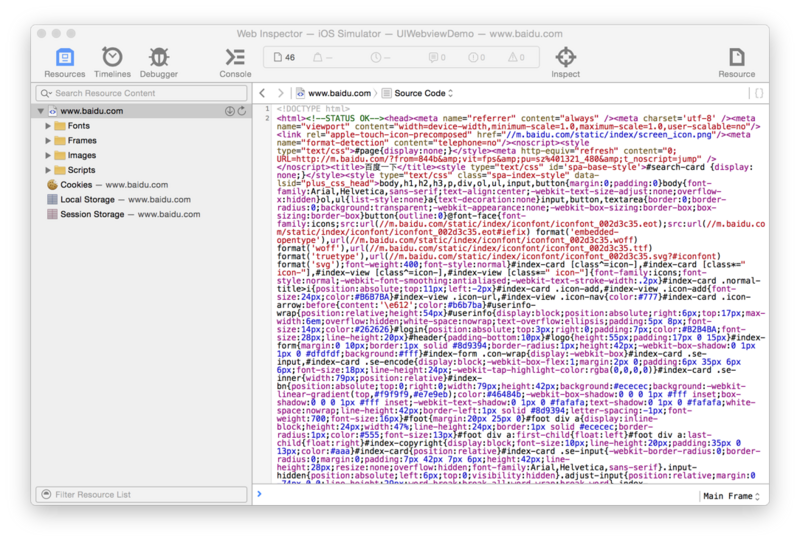Click the Filter Resource List field

coord(141,494)
